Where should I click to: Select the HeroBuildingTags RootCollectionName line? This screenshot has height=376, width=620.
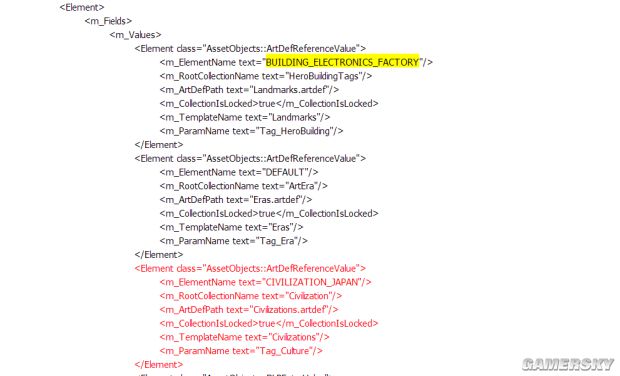pos(266,76)
